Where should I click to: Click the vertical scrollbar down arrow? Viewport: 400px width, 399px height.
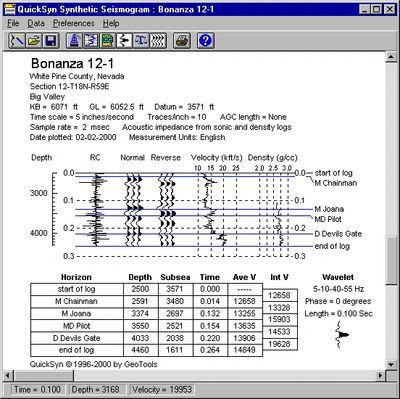click(391, 364)
